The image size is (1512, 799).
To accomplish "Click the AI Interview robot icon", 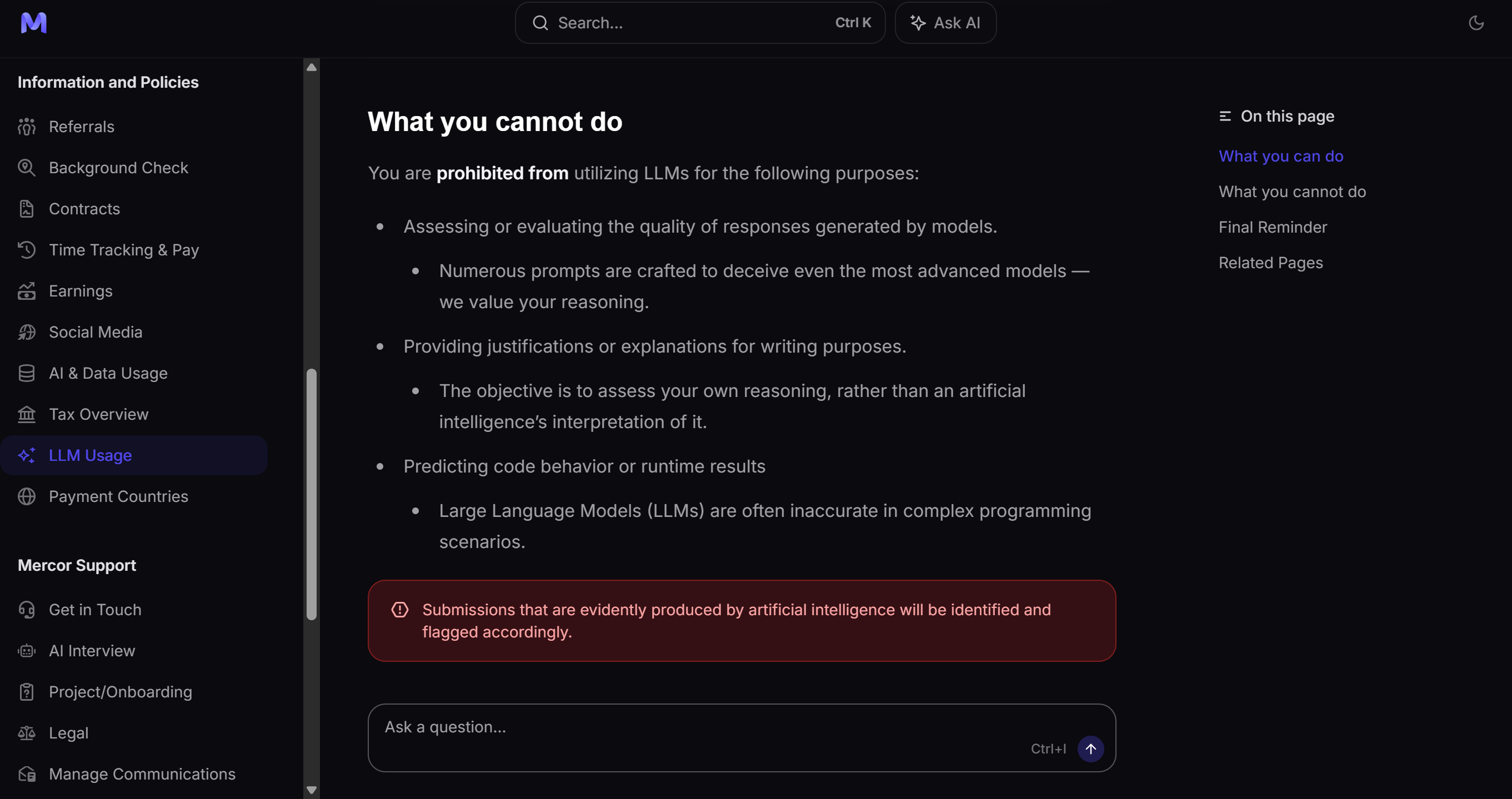I will pos(27,651).
